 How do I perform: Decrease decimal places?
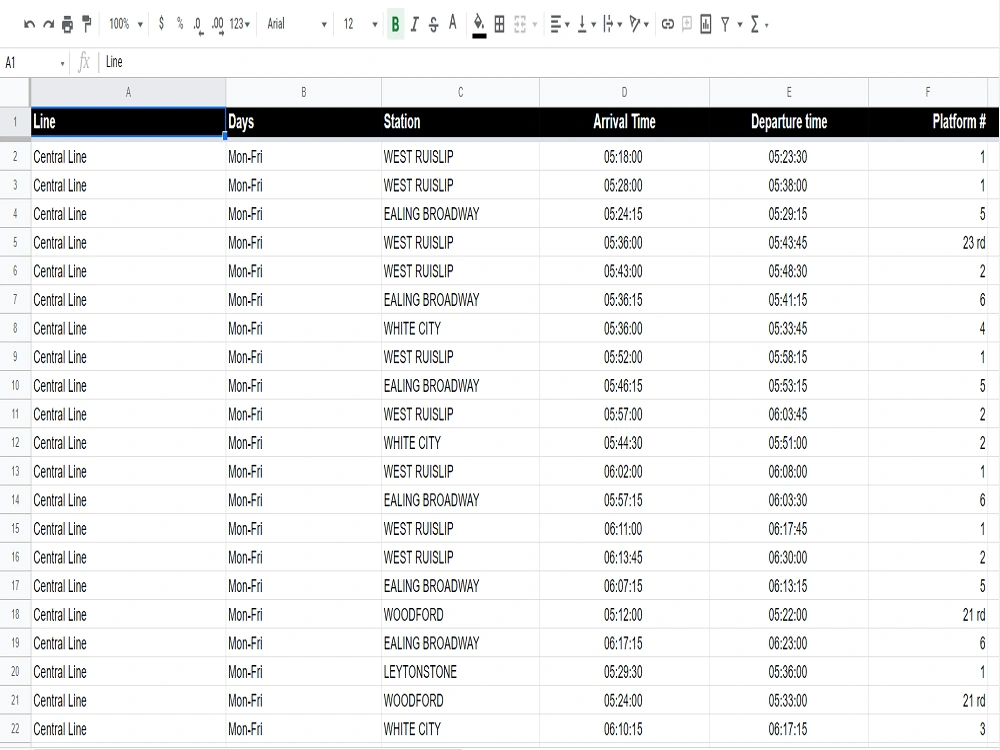click(198, 25)
